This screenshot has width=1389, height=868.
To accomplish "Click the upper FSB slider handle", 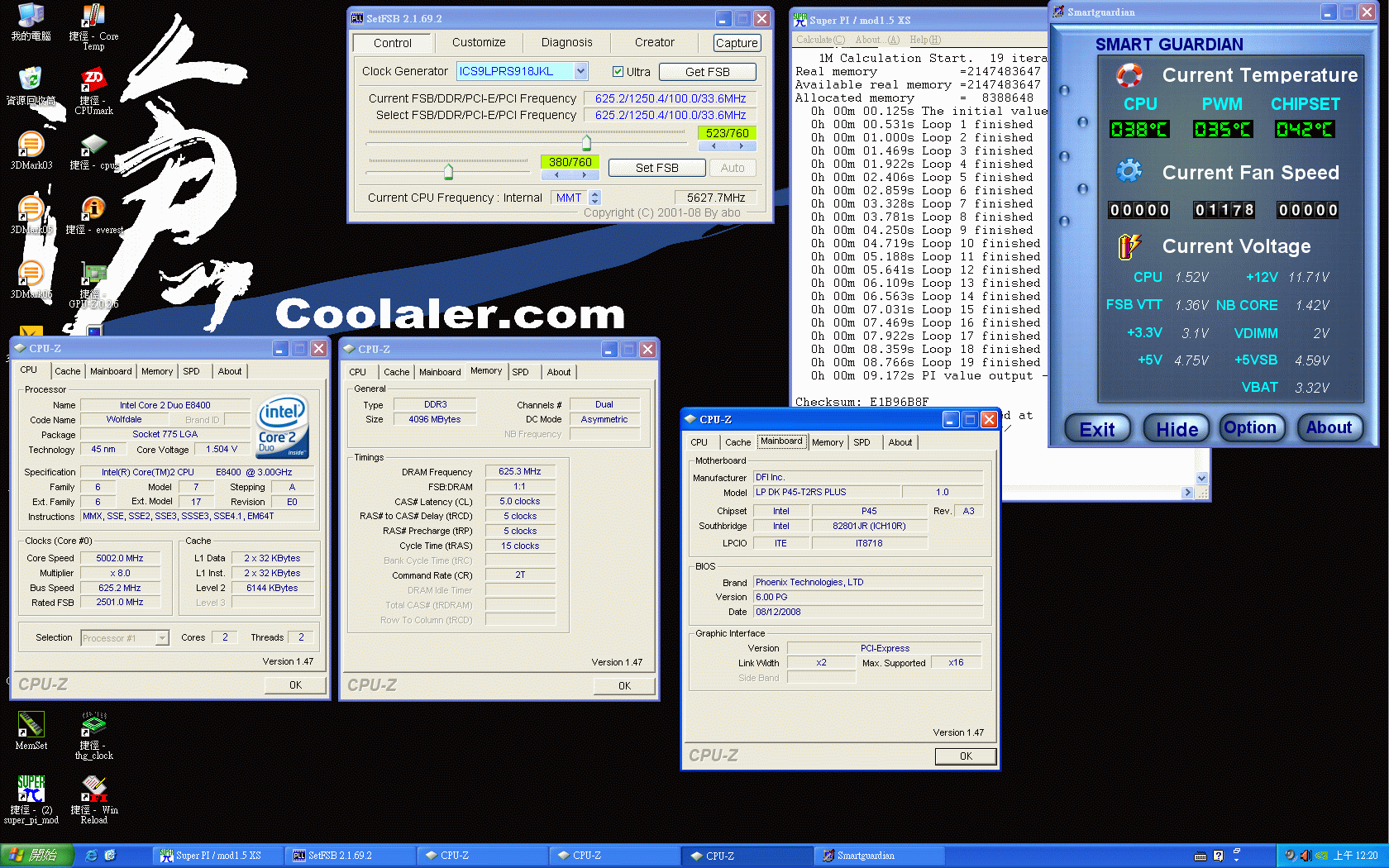I will (586, 141).
